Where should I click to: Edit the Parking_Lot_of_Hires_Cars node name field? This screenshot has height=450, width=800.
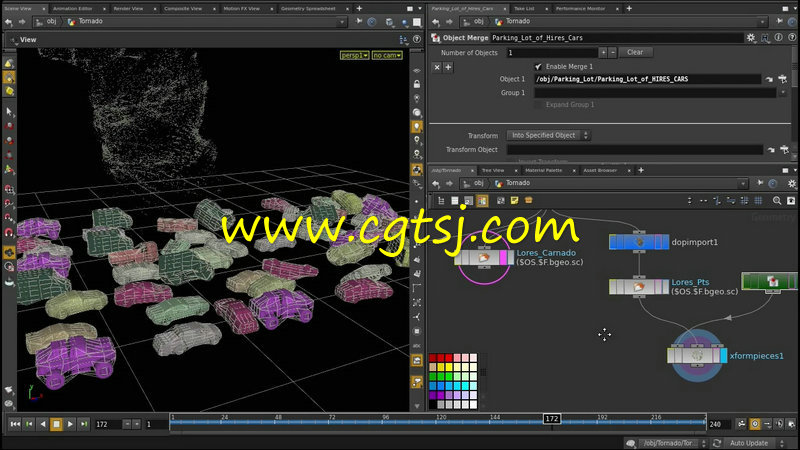(616, 38)
